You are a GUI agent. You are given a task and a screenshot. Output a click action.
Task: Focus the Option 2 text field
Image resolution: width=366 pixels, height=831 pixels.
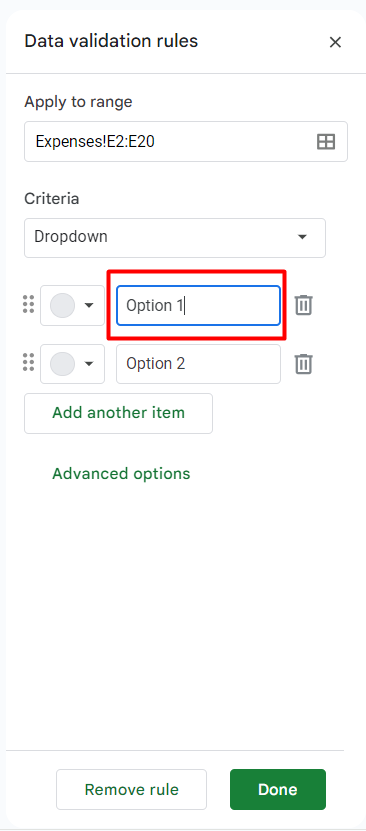[198, 364]
